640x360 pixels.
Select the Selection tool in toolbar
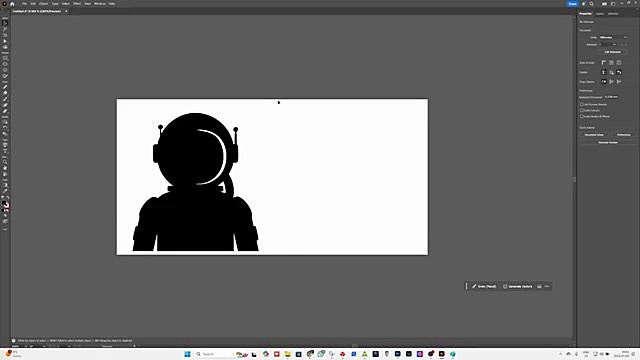[x=5, y=23]
